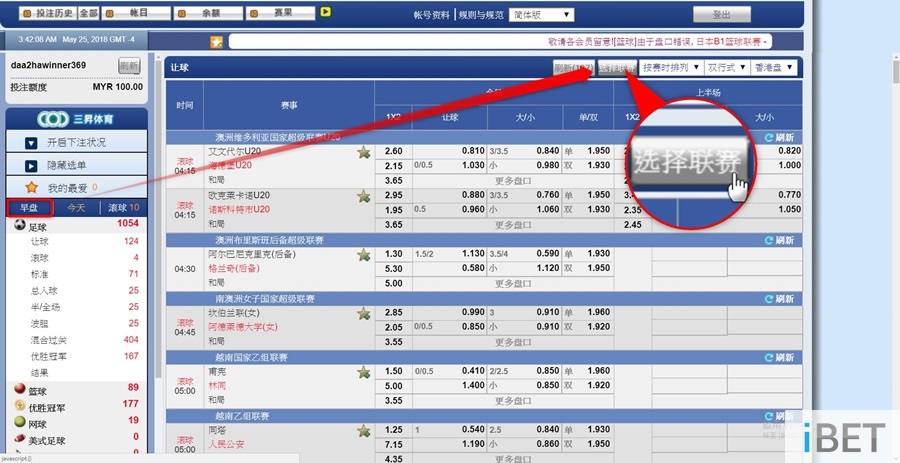Image resolution: width=900 pixels, height=463 pixels.
Task: Switch to the 今天 tab
Action: tap(76, 208)
